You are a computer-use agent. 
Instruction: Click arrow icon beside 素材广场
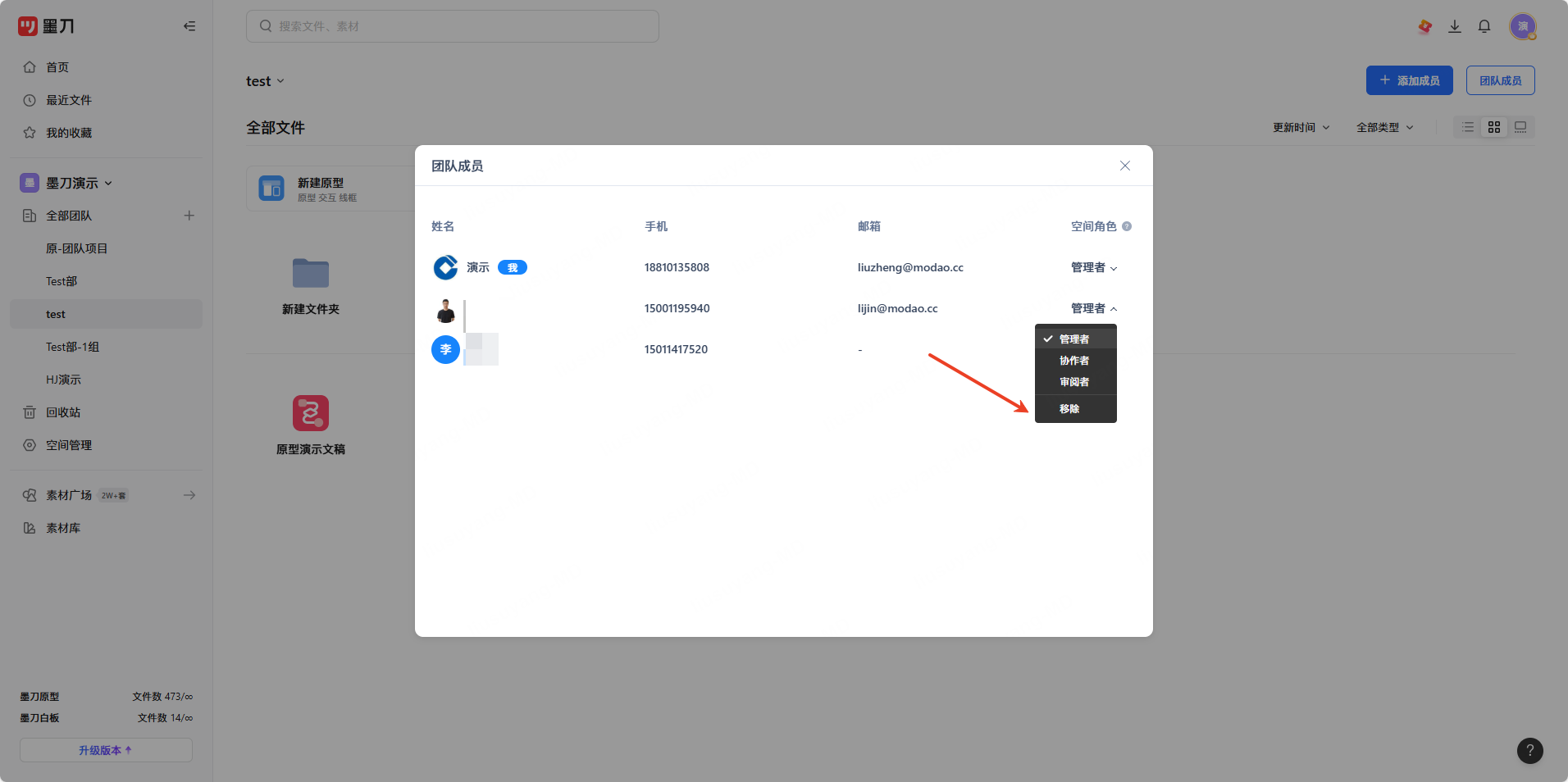coord(189,495)
